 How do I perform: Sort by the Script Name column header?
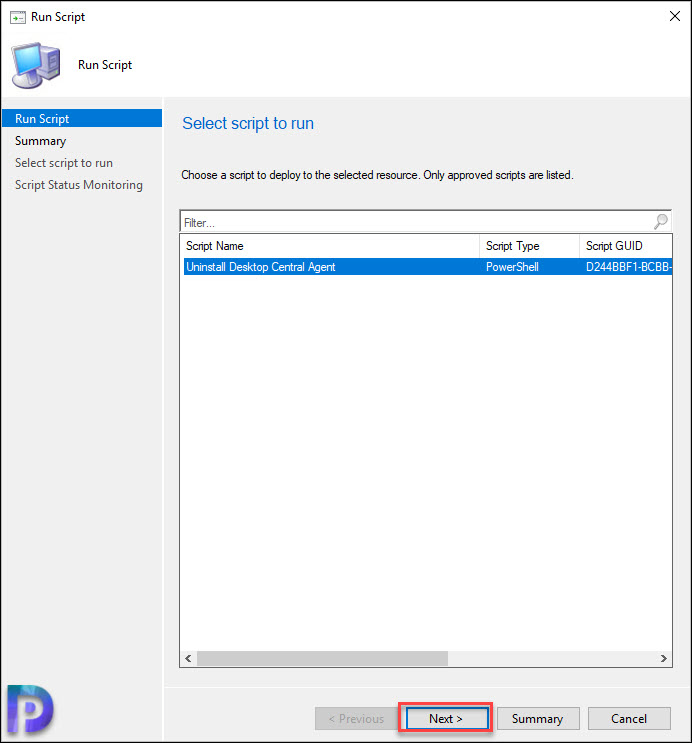[330, 246]
